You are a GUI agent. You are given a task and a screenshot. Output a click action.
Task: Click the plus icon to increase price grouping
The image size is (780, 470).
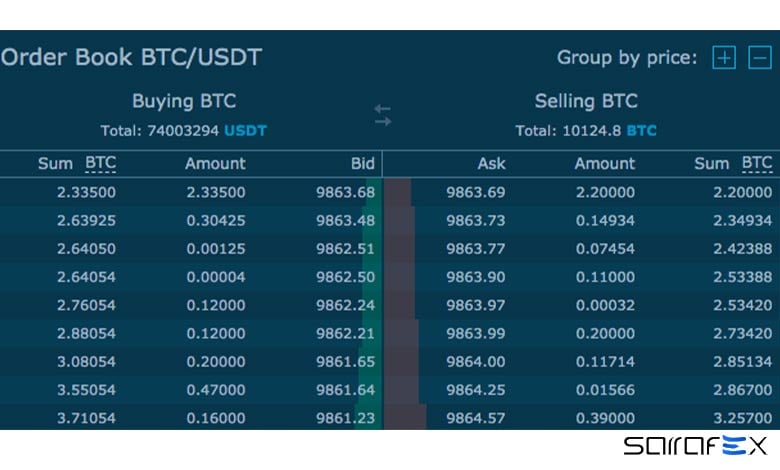[x=723, y=58]
